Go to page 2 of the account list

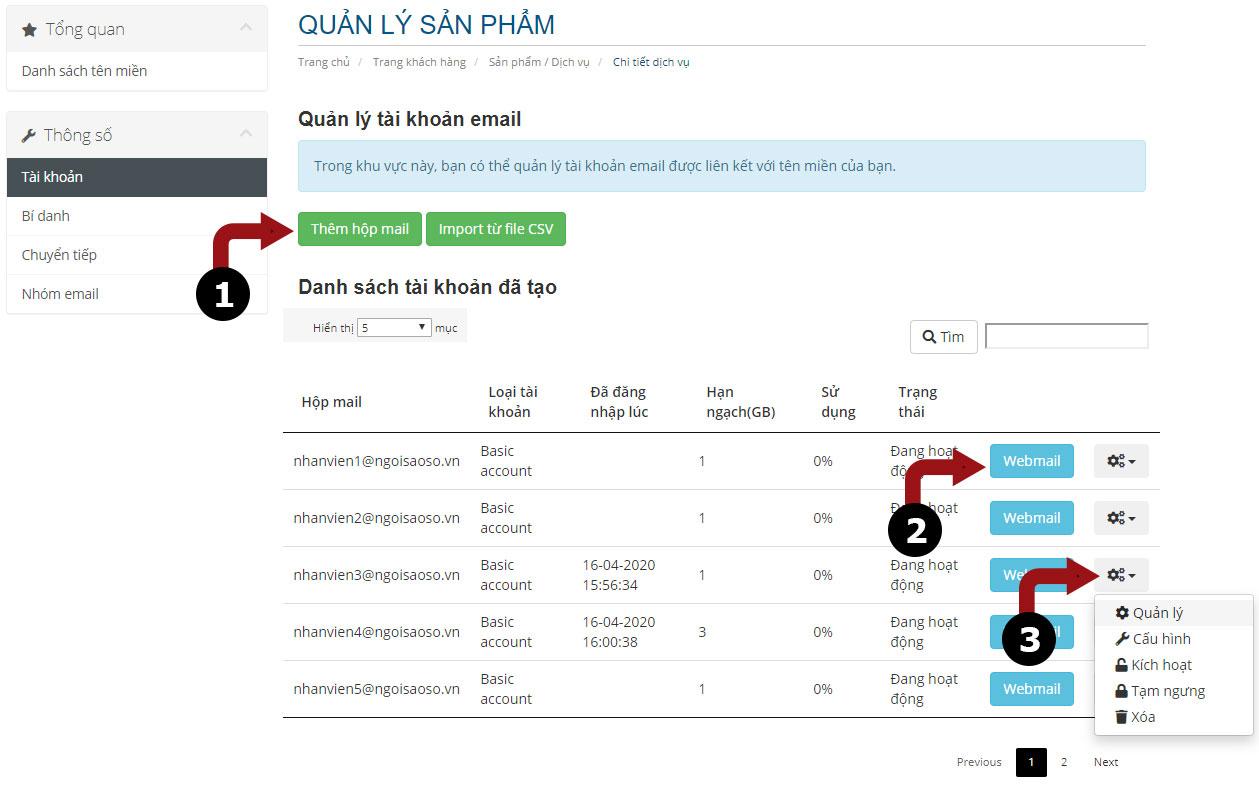tap(1063, 761)
